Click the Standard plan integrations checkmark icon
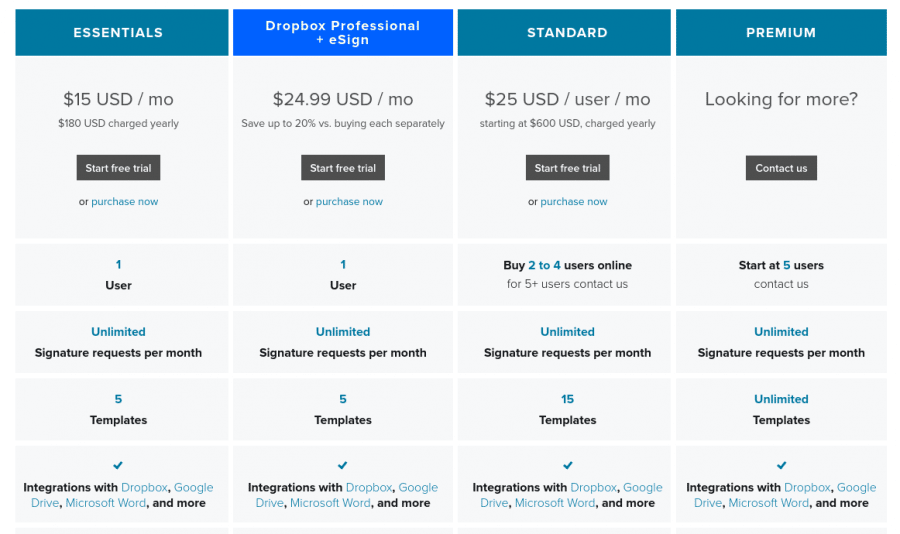 point(568,465)
